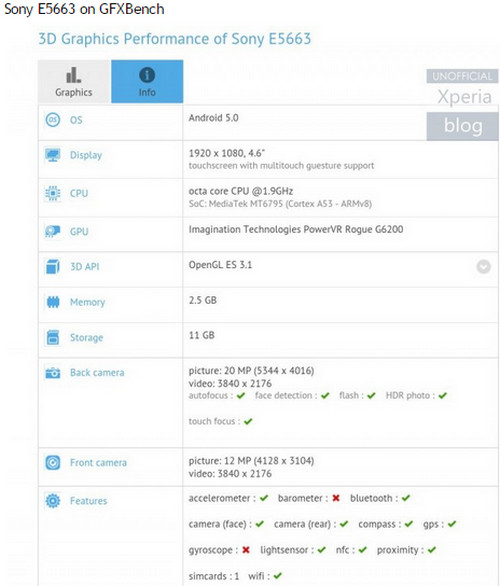The height and width of the screenshot is (586, 500).
Task: Click the SoC: MediaTek MT6795 text
Action: click(280, 204)
